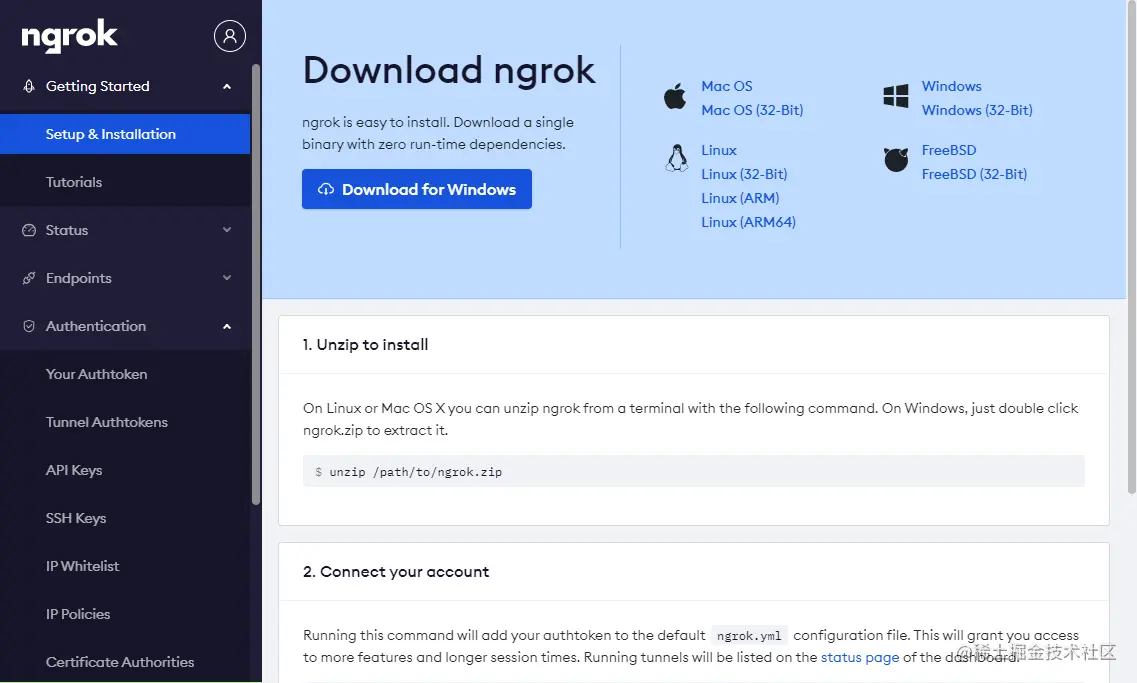The height and width of the screenshot is (683, 1137).
Task: Download the Windows build link
Action: (951, 86)
